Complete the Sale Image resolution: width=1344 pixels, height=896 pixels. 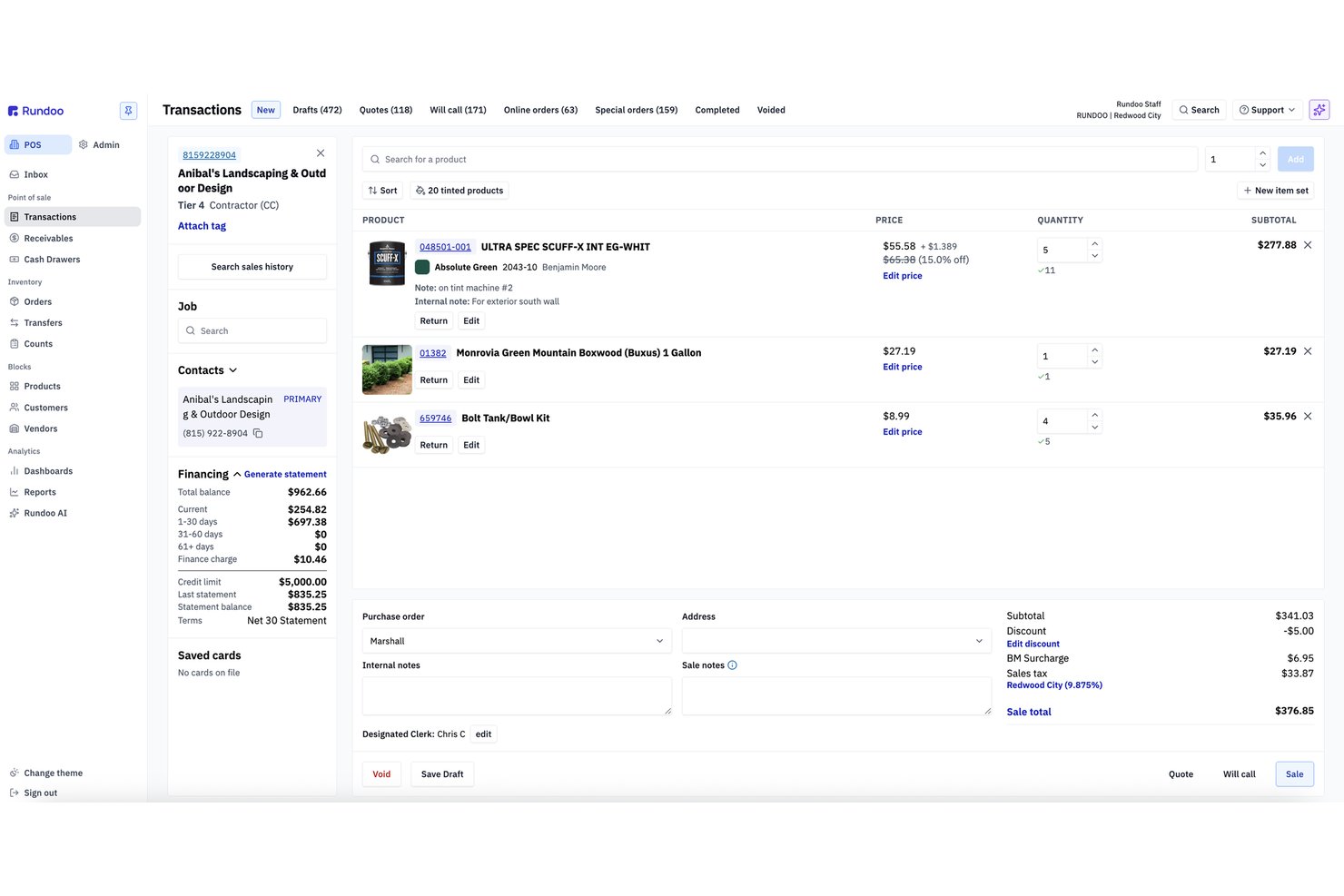pos(1295,774)
